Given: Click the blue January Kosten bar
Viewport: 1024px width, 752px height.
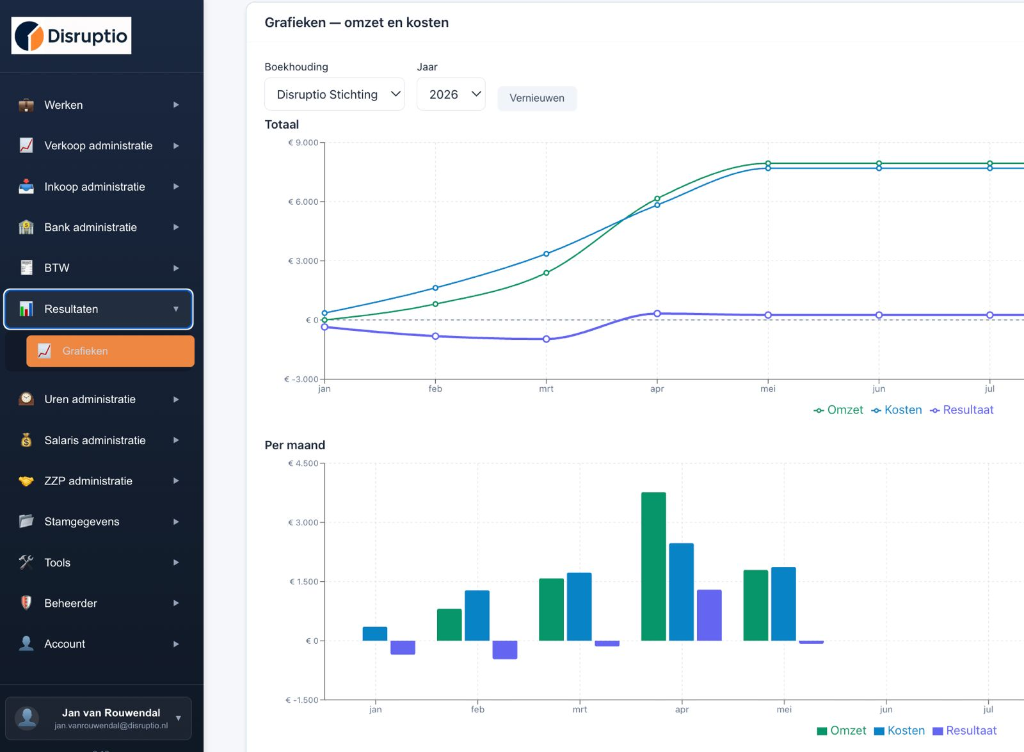Looking at the screenshot, I should tap(375, 633).
